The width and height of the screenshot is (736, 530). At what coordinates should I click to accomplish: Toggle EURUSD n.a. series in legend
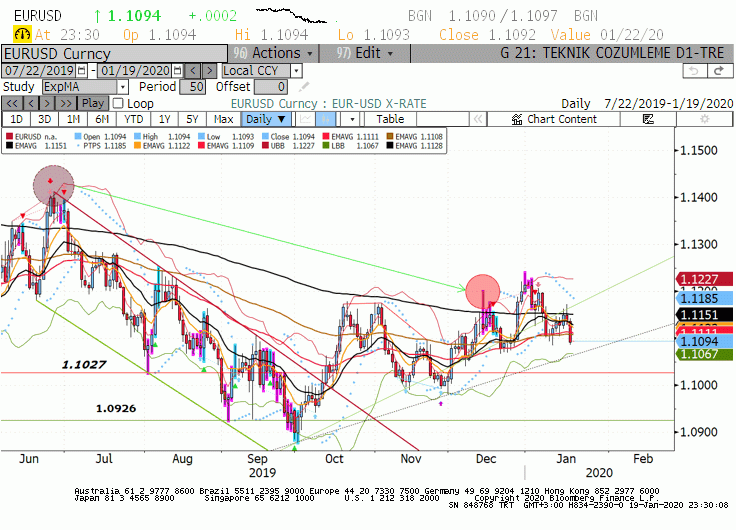click(x=31, y=137)
